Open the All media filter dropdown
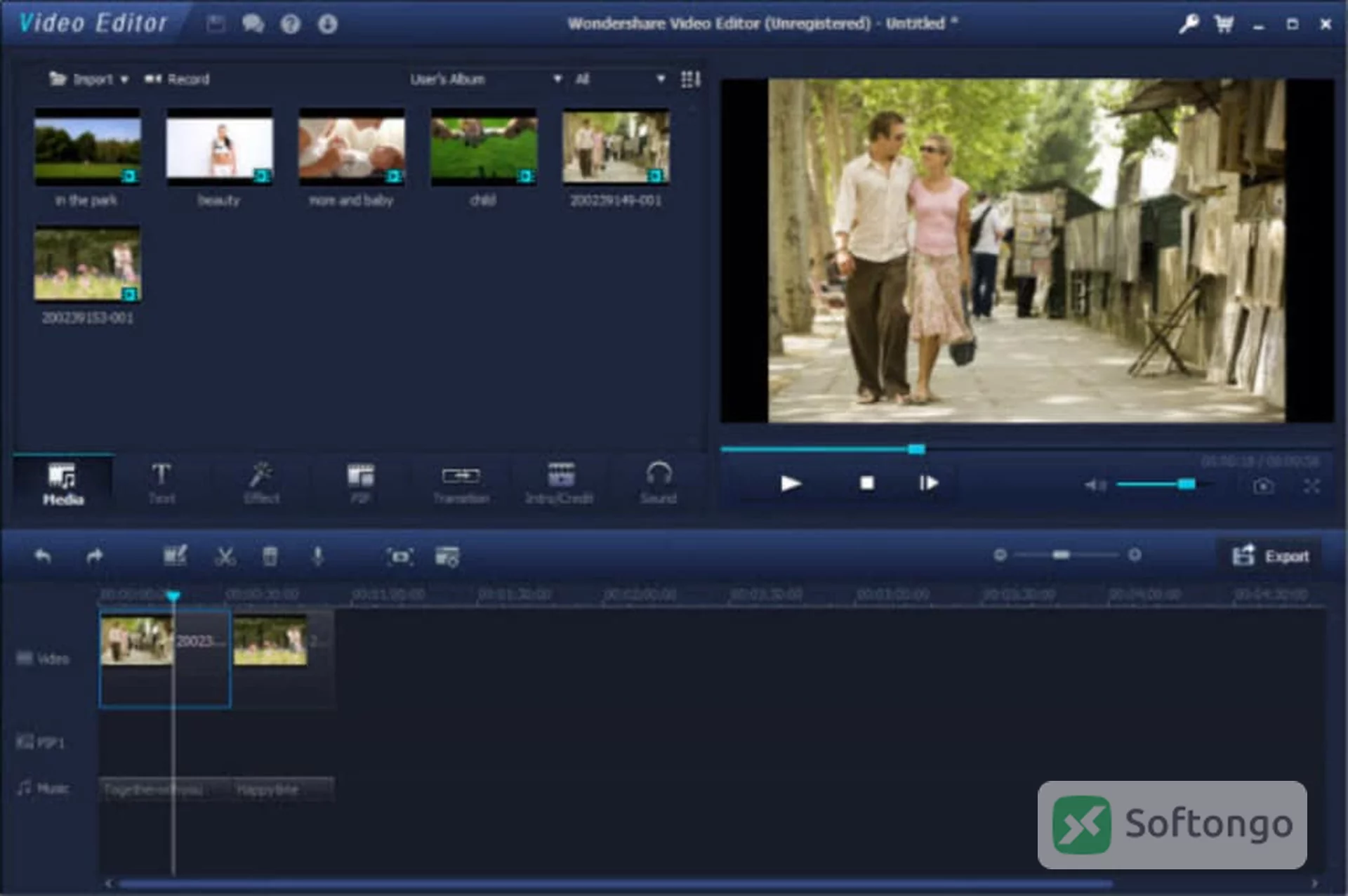Image resolution: width=1348 pixels, height=896 pixels. tap(619, 79)
